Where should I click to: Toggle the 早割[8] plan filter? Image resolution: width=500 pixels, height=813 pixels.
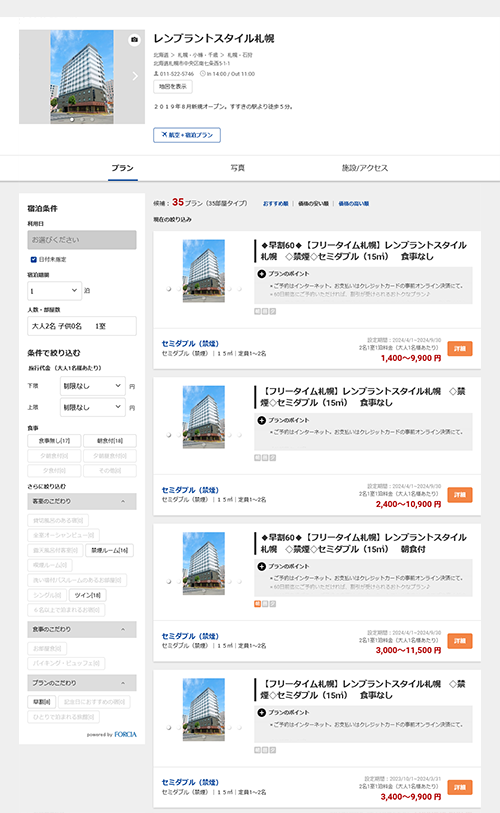pyautogui.click(x=41, y=702)
